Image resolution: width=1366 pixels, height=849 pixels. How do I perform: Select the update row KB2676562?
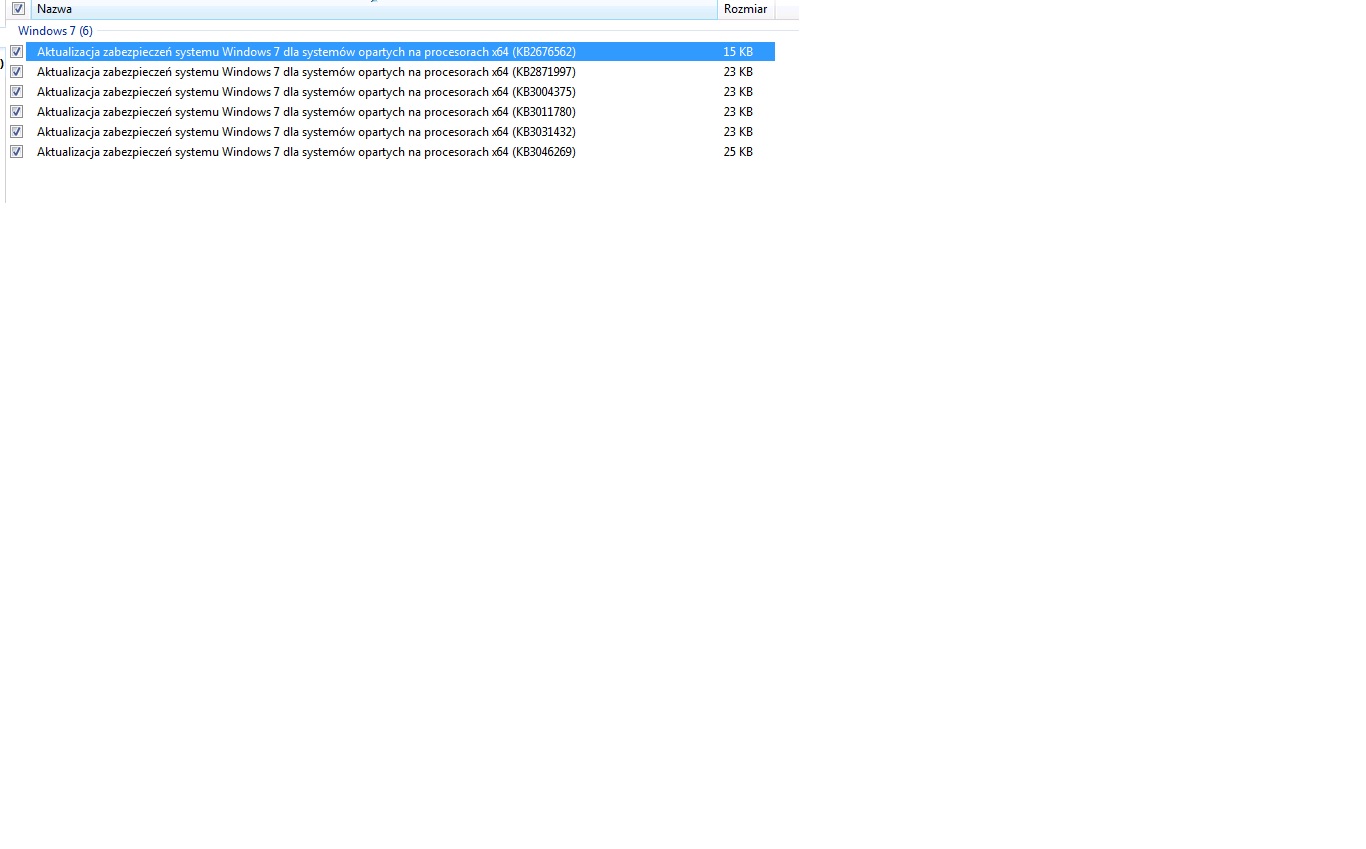pyautogui.click(x=400, y=52)
